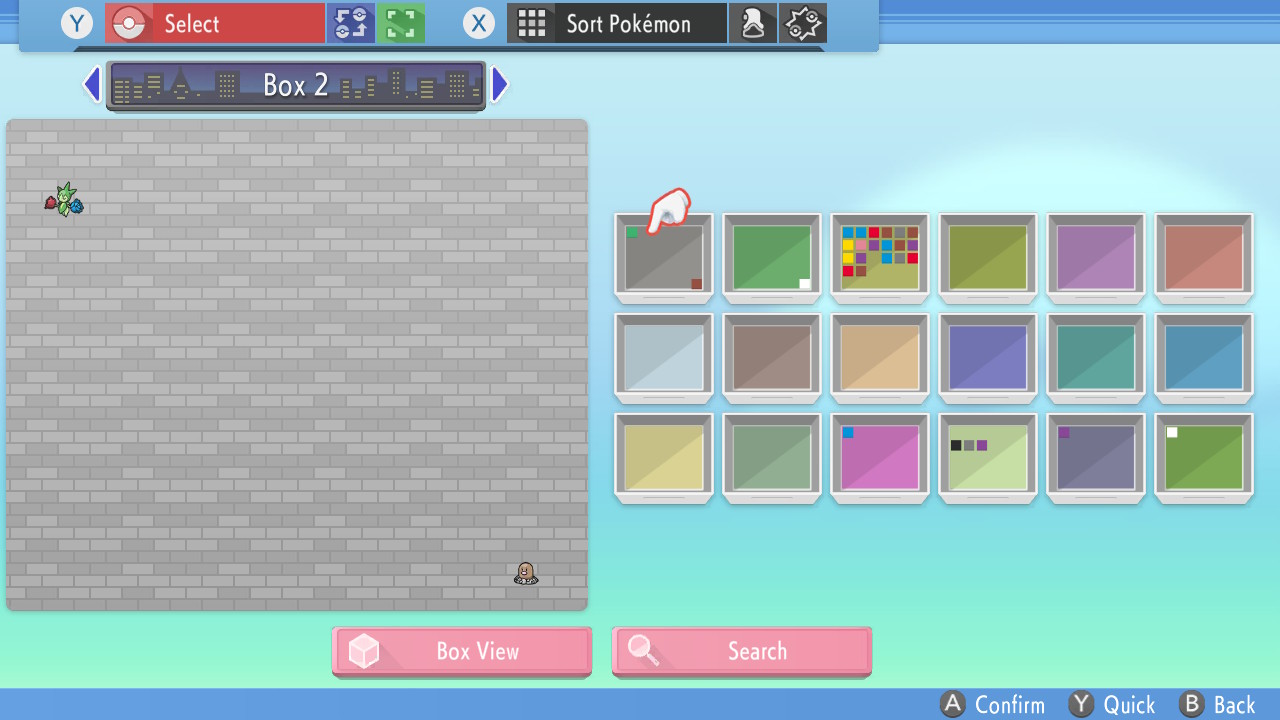Click the Box View cube icon

364,650
